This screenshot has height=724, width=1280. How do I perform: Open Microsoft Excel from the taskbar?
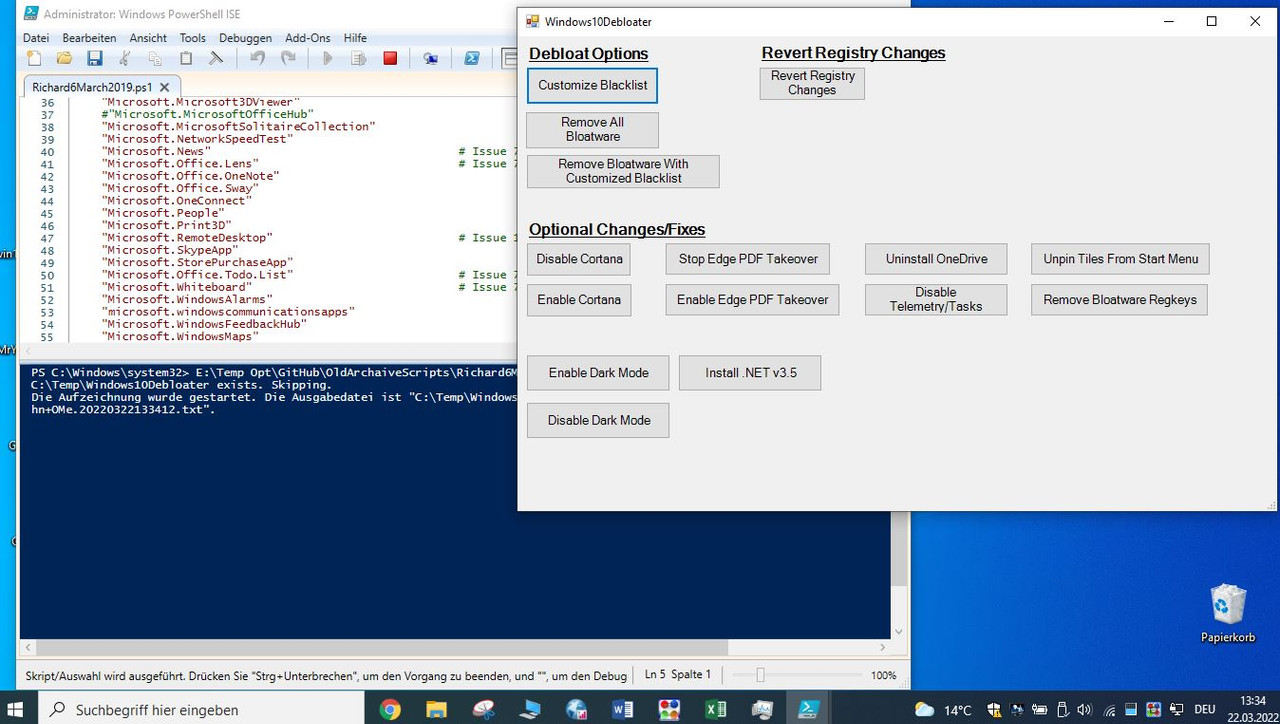pos(715,708)
